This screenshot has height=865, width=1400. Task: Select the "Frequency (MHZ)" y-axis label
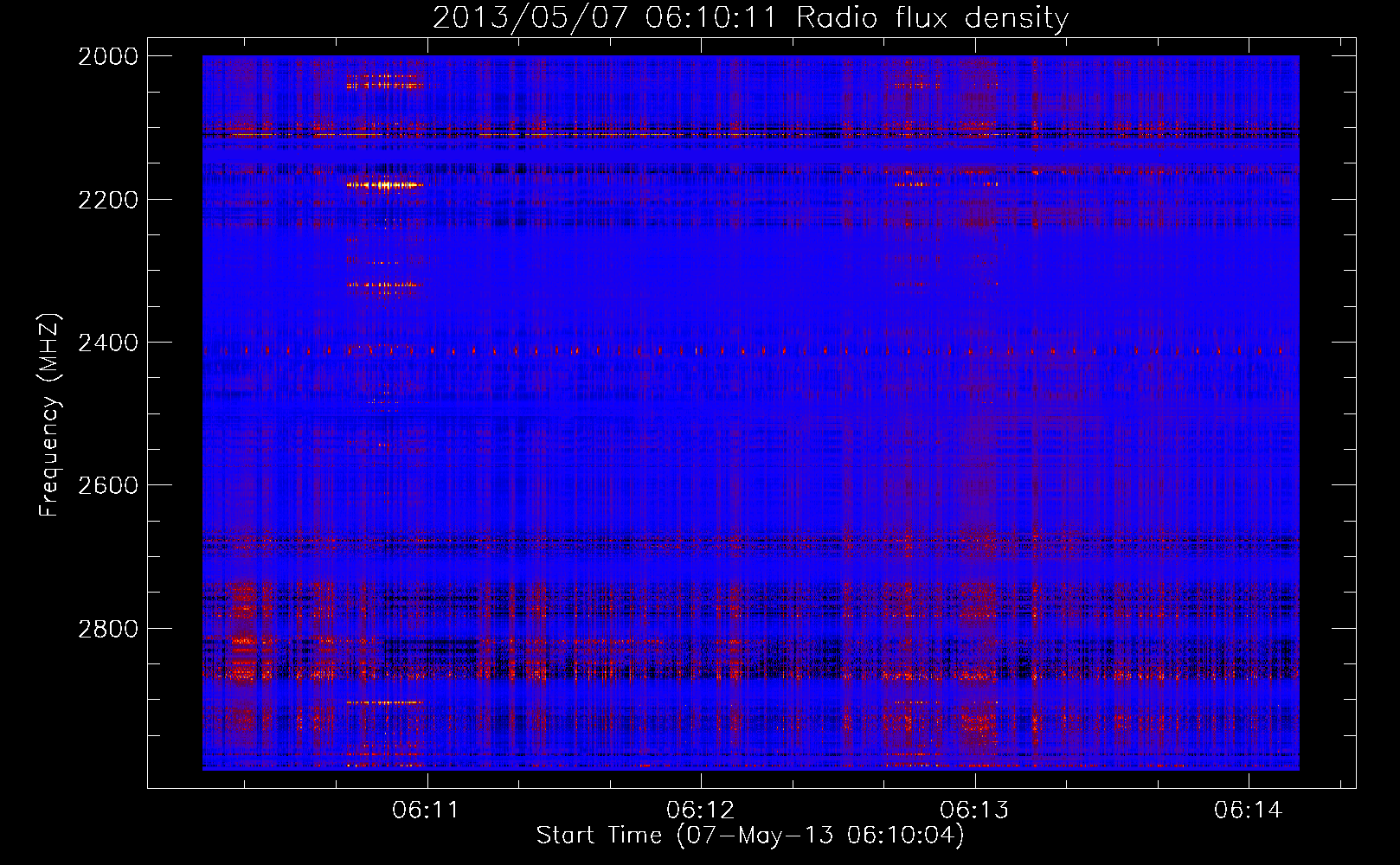coord(50,415)
